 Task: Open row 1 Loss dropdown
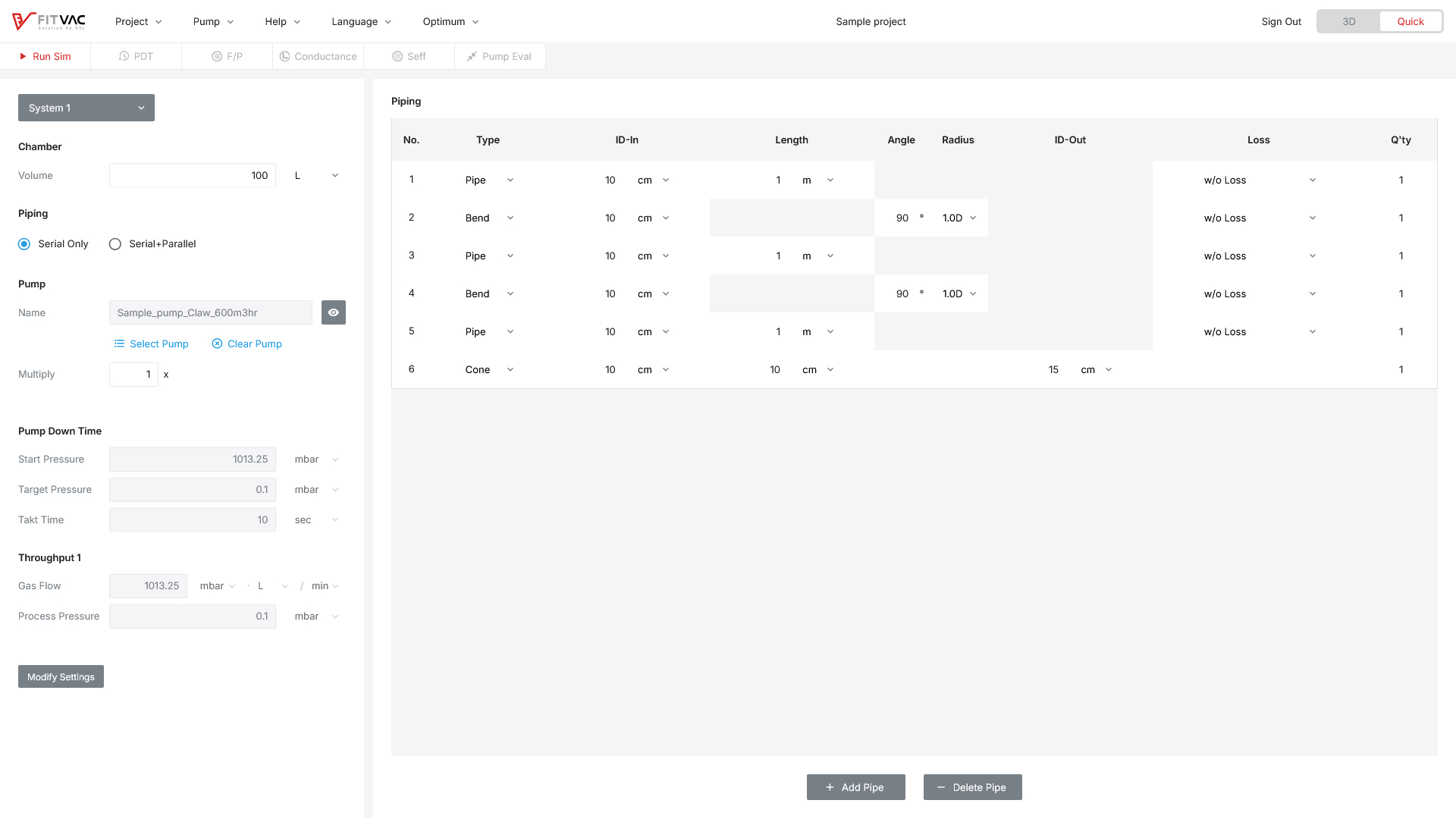click(x=1259, y=180)
